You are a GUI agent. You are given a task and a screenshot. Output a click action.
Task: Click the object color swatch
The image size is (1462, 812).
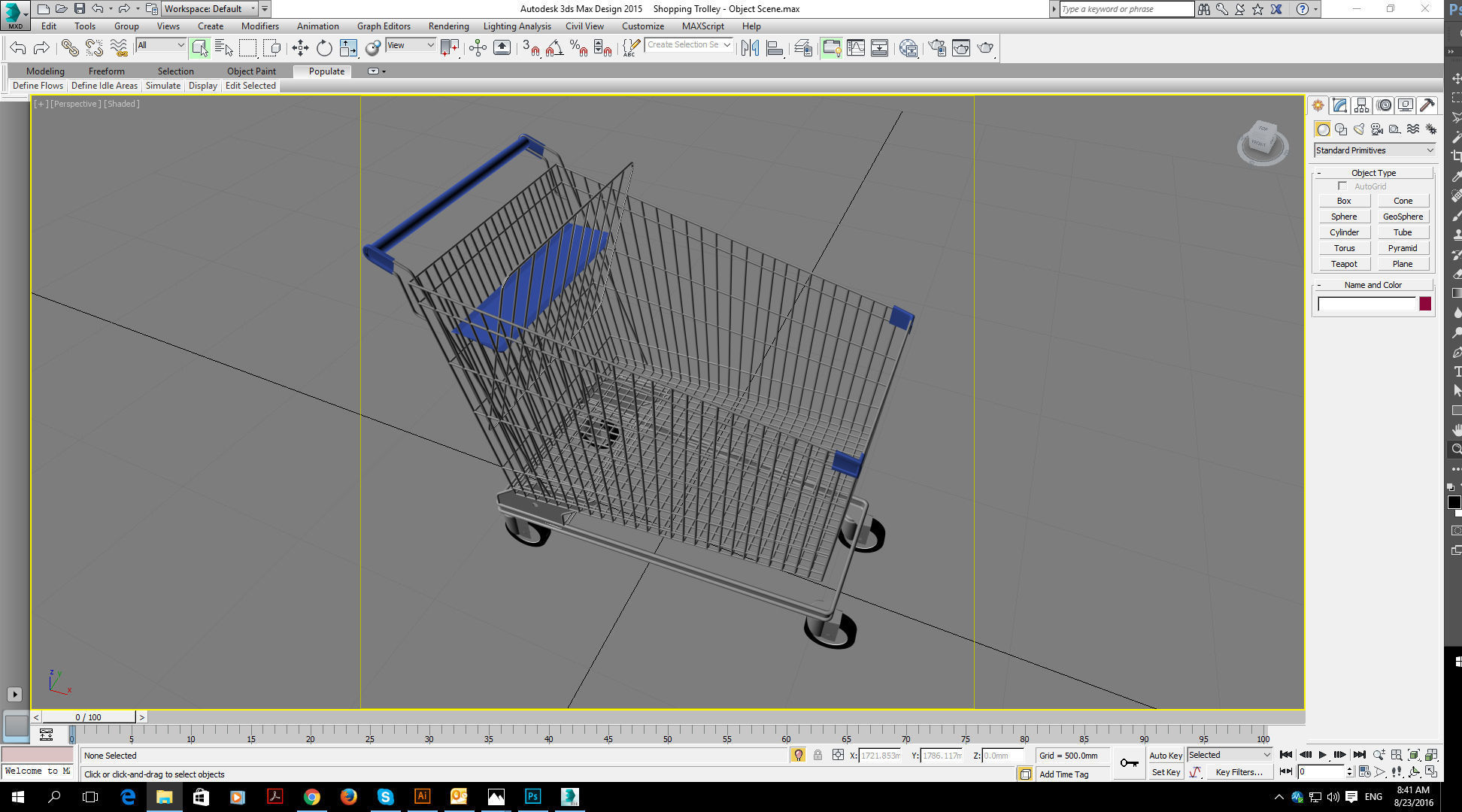click(1425, 304)
